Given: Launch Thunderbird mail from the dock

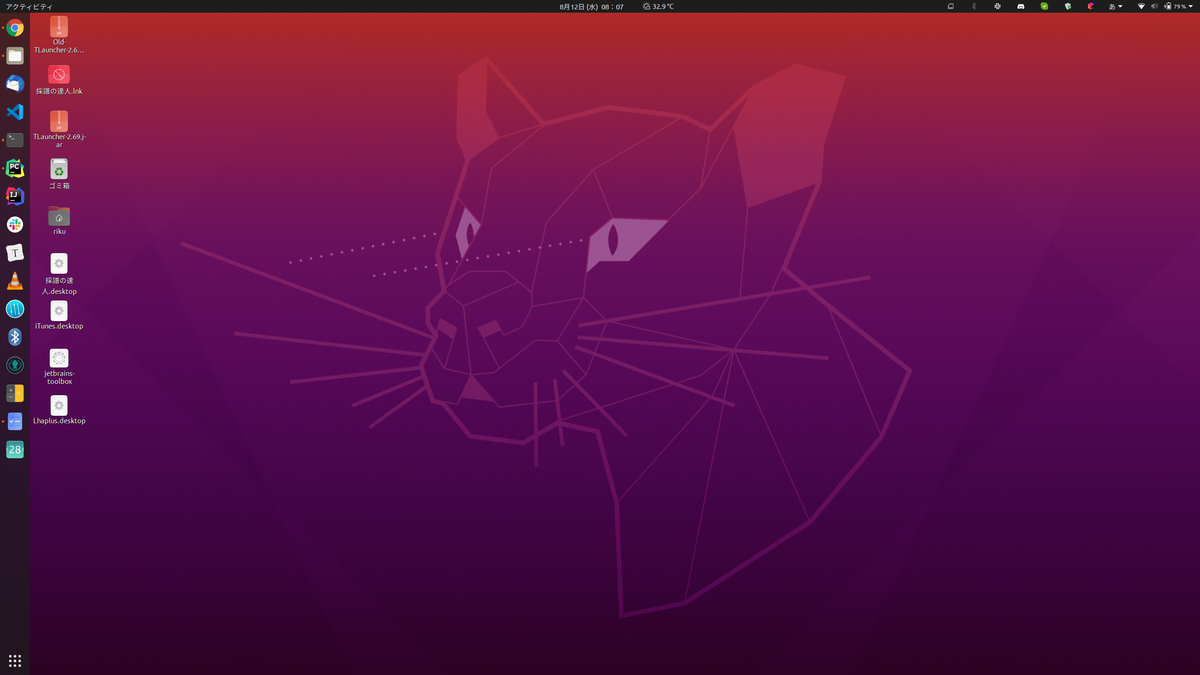Looking at the screenshot, I should pos(15,84).
